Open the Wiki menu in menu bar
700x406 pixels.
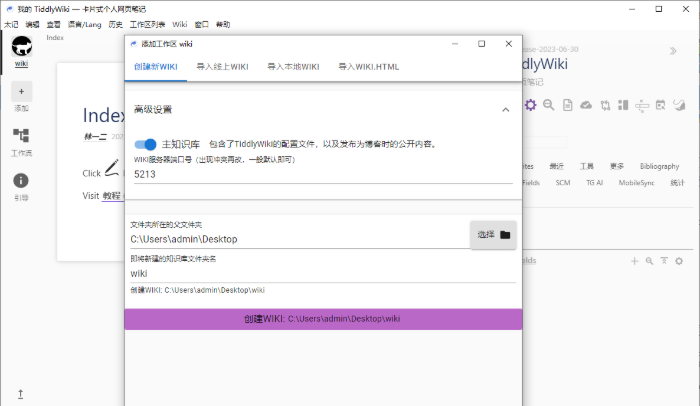(179, 25)
